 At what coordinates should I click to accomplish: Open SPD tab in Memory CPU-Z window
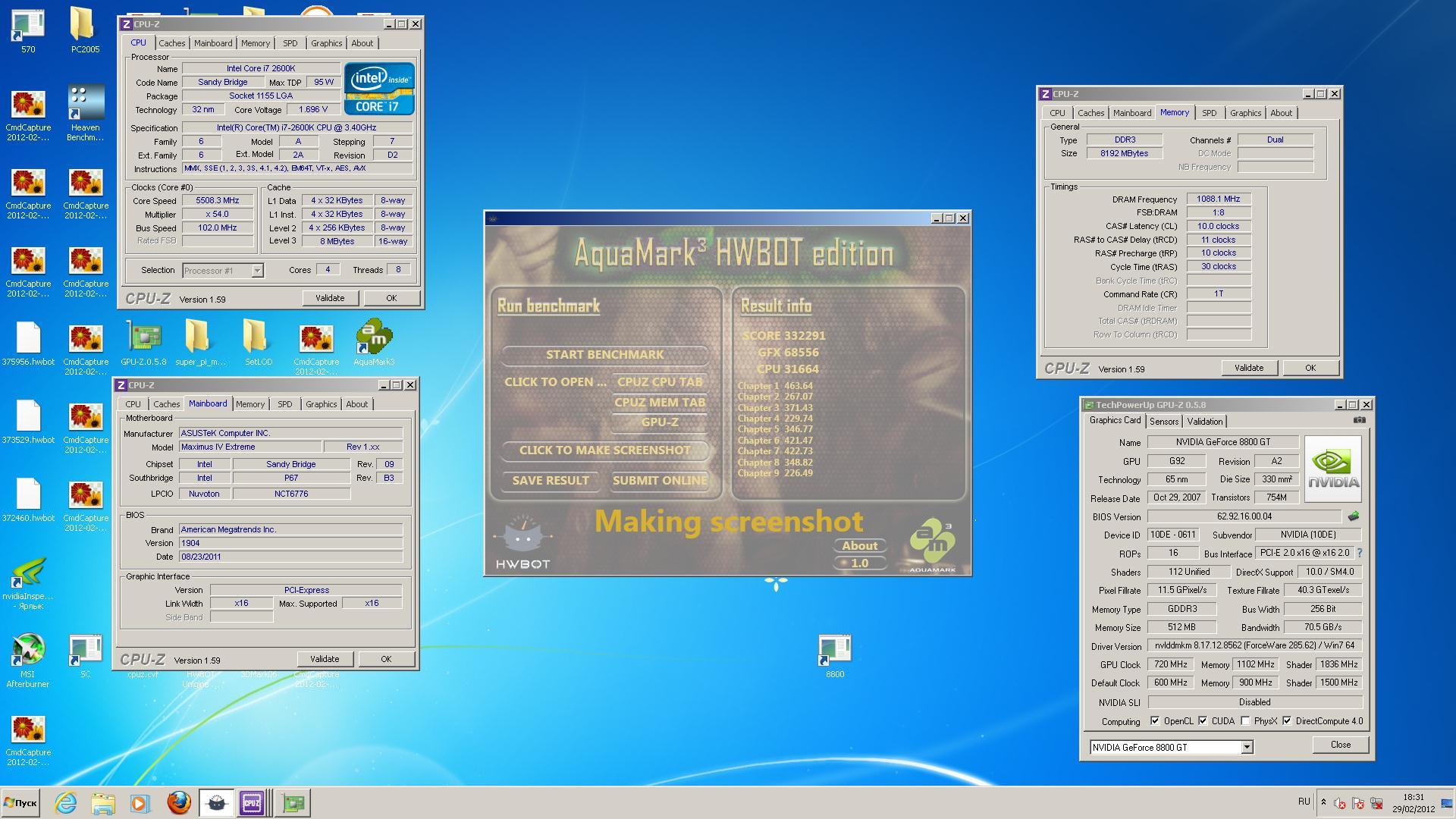point(1209,113)
